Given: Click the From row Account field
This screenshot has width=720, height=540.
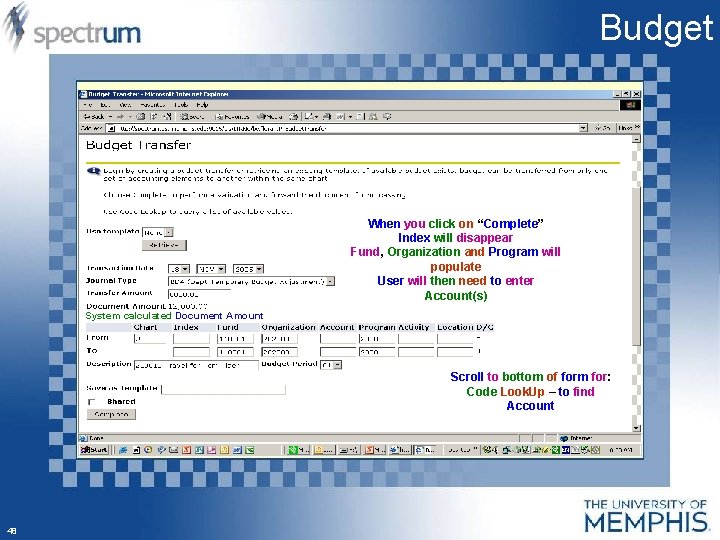Looking at the screenshot, I should pos(338,339).
